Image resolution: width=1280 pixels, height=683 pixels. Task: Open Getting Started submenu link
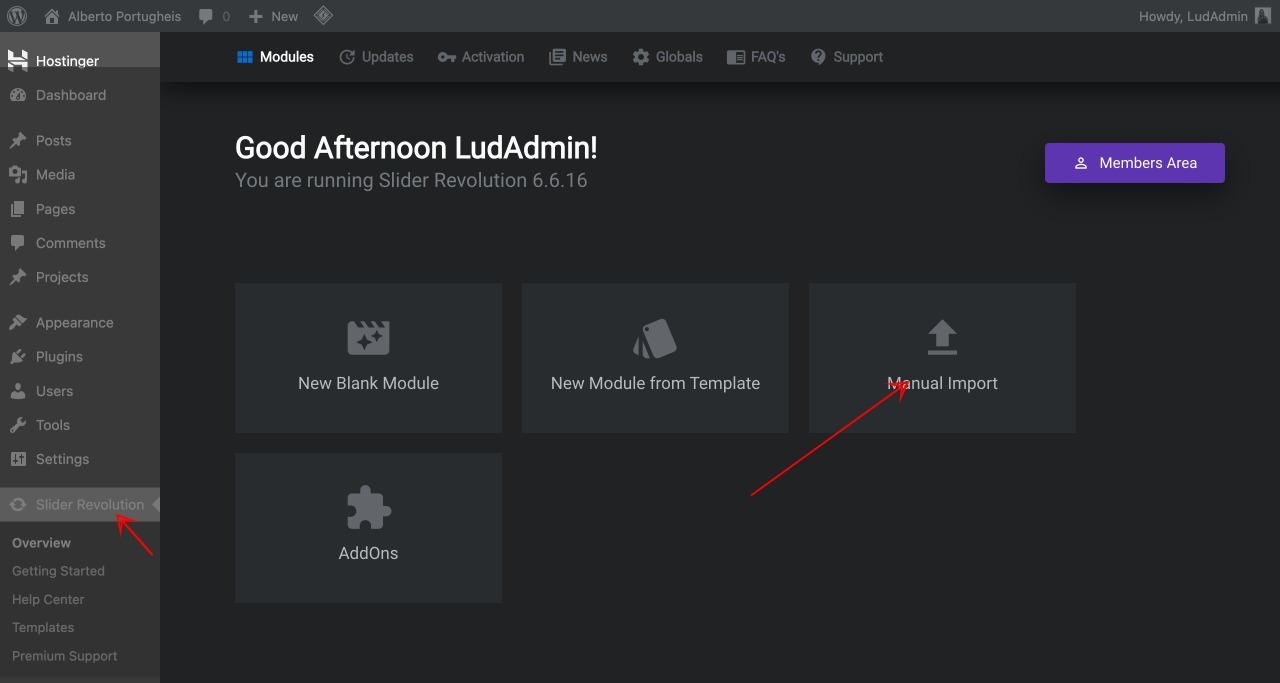pyautogui.click(x=58, y=571)
